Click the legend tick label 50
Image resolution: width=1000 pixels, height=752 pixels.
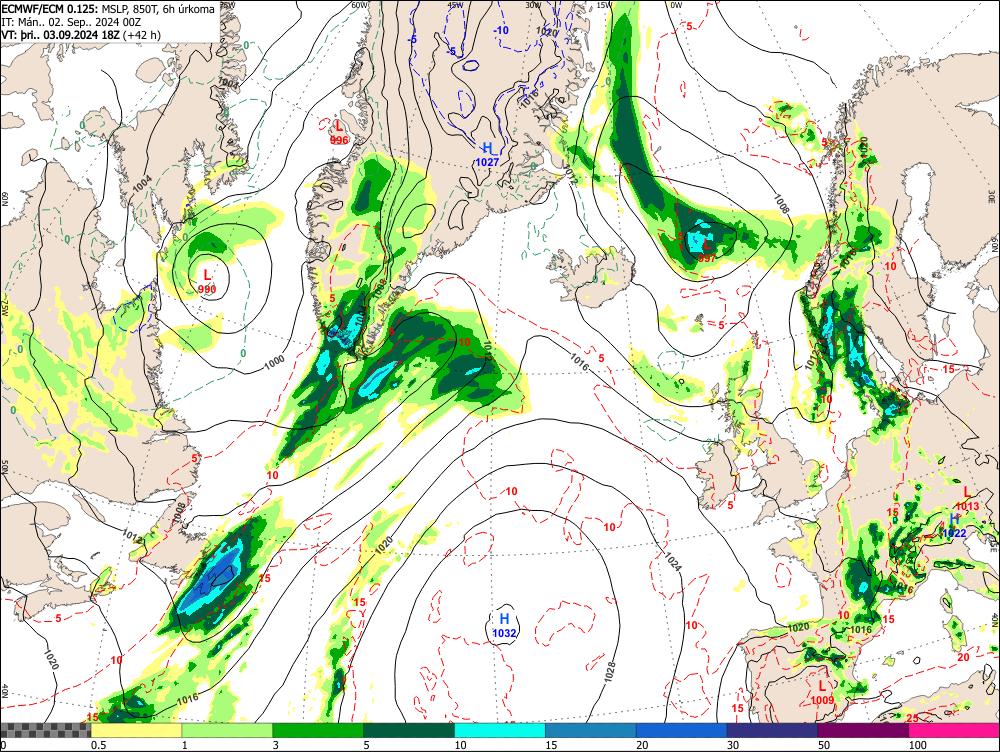[824, 745]
